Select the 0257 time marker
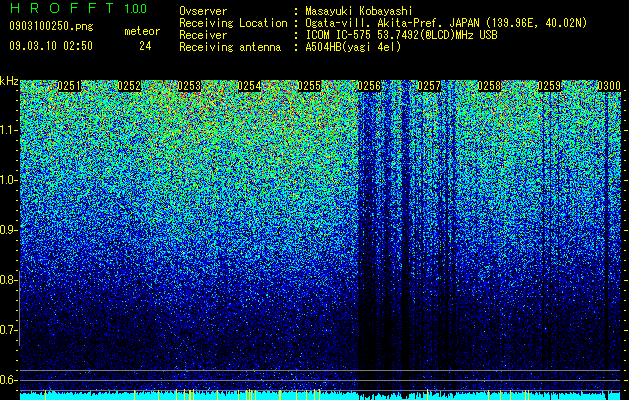This screenshot has height=400, width=629. 429,86
